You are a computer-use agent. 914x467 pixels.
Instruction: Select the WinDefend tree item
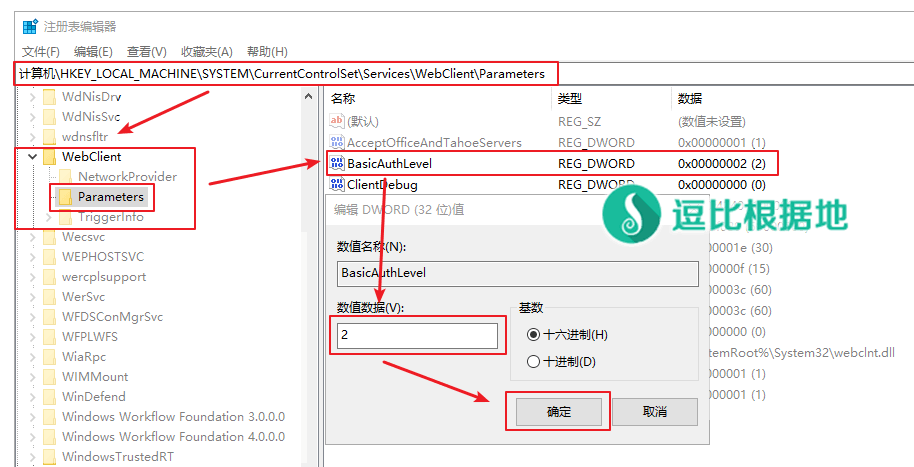(94, 397)
